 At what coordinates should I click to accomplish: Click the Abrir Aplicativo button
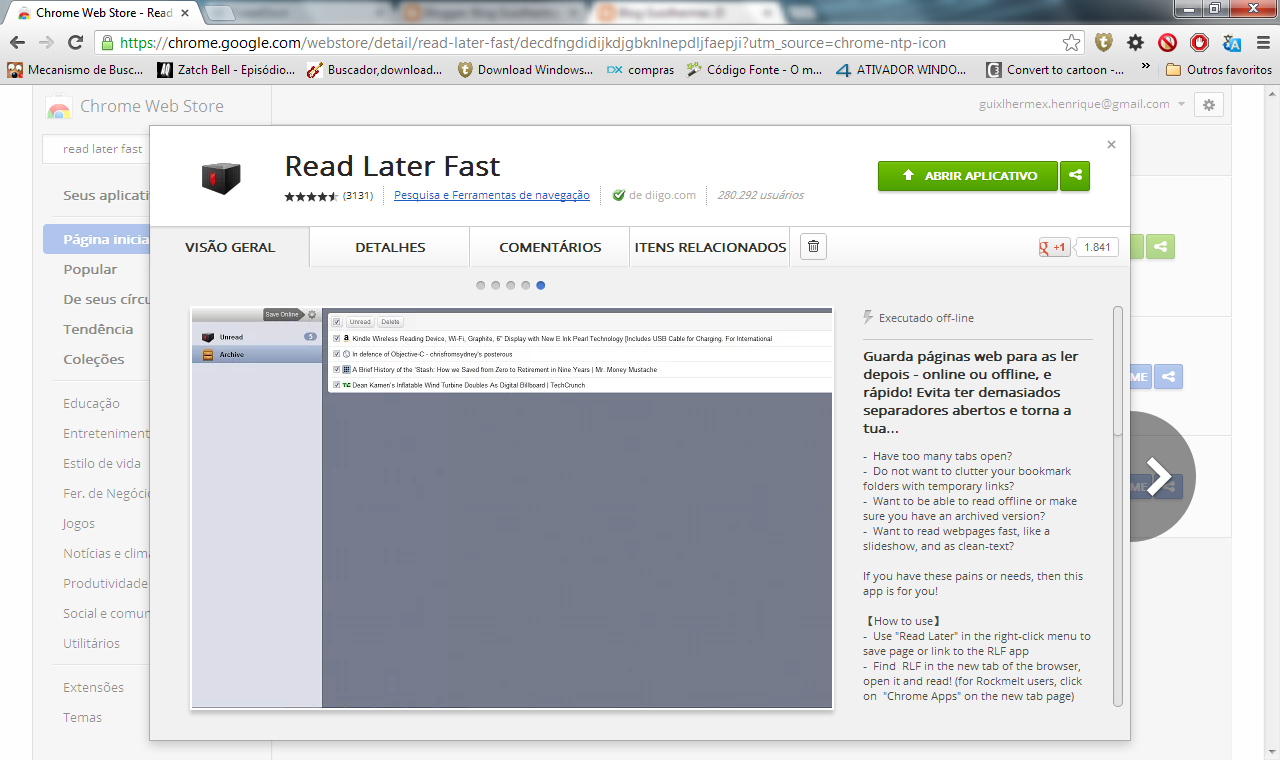coord(968,175)
